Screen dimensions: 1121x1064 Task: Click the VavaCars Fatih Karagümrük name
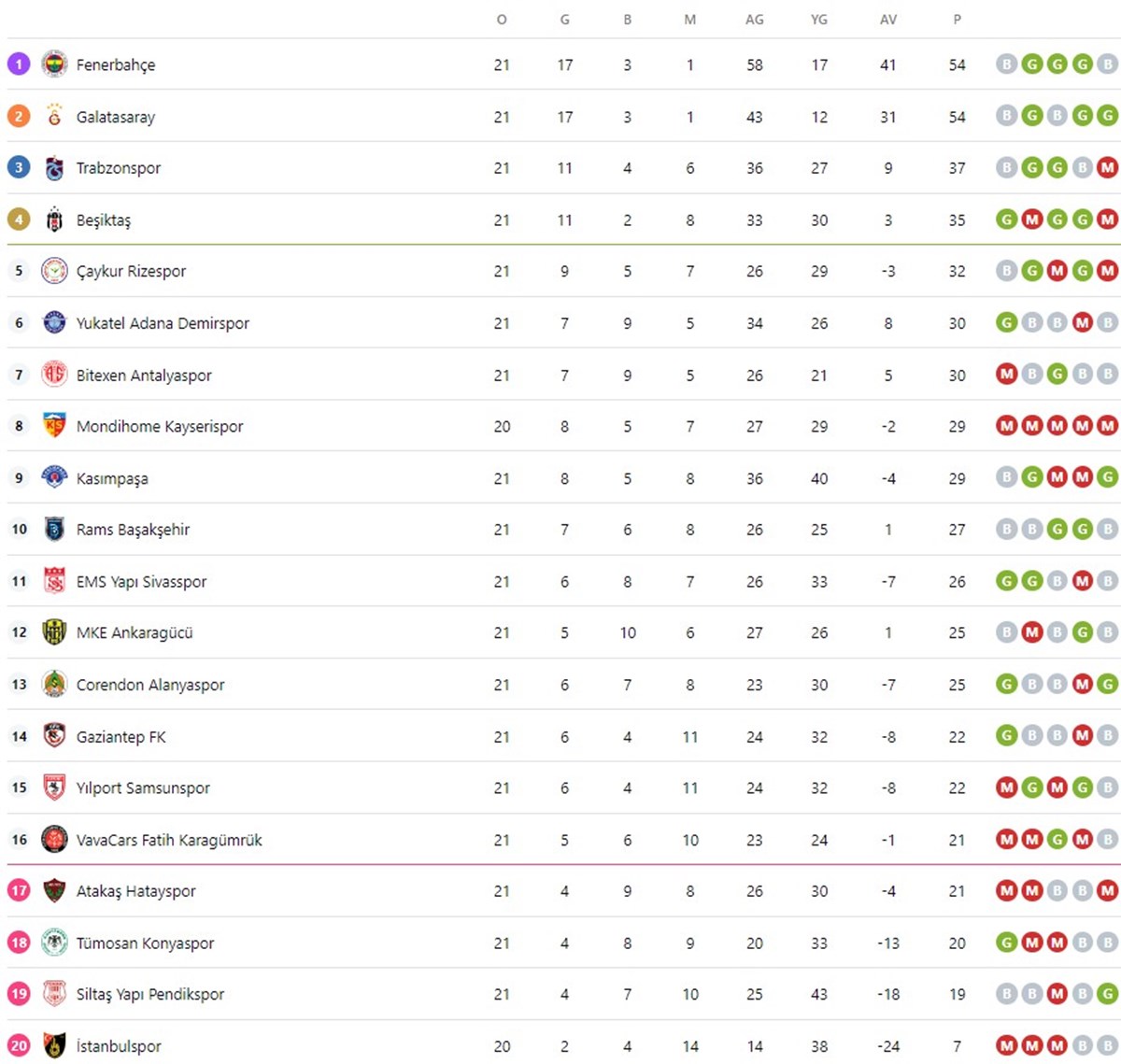(169, 840)
